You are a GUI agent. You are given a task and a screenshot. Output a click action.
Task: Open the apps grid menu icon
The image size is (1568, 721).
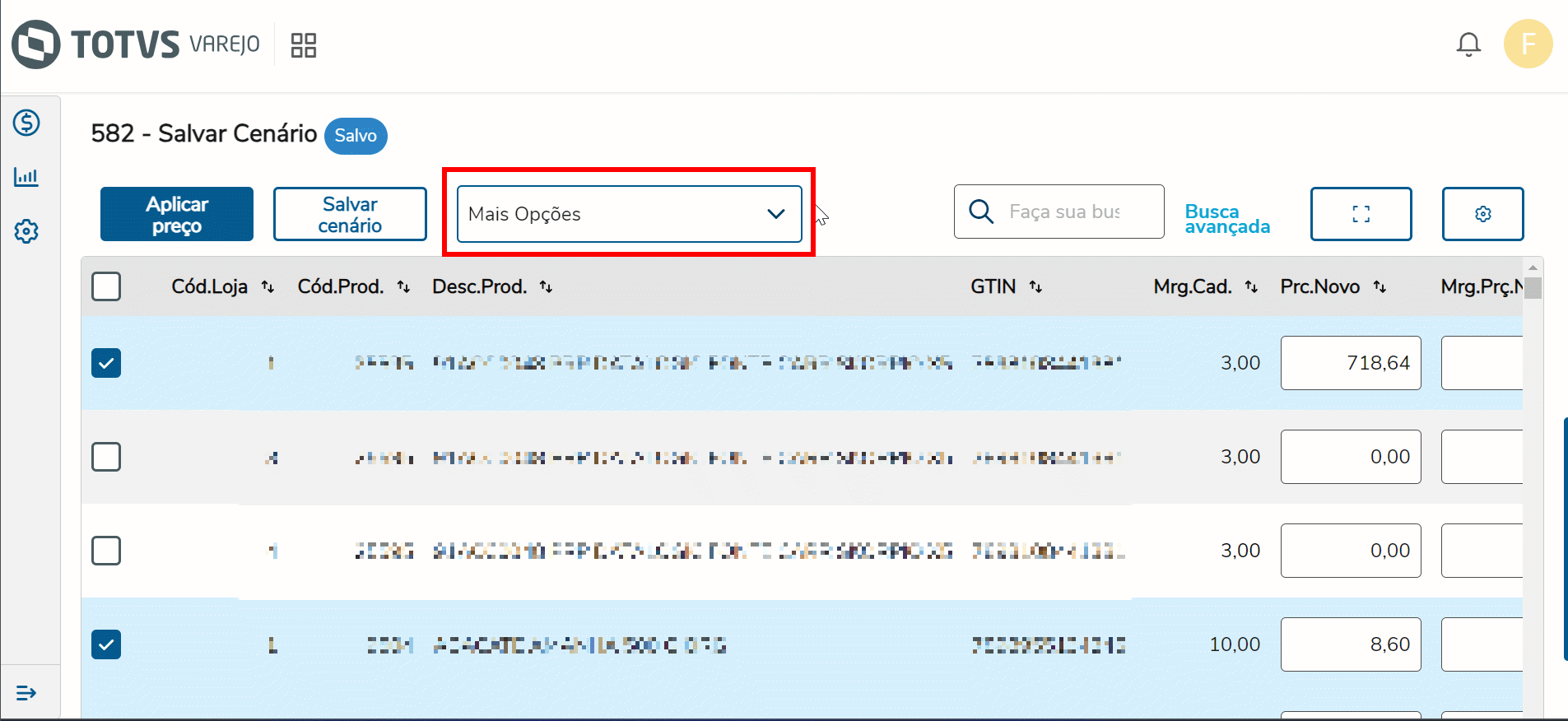click(x=304, y=45)
